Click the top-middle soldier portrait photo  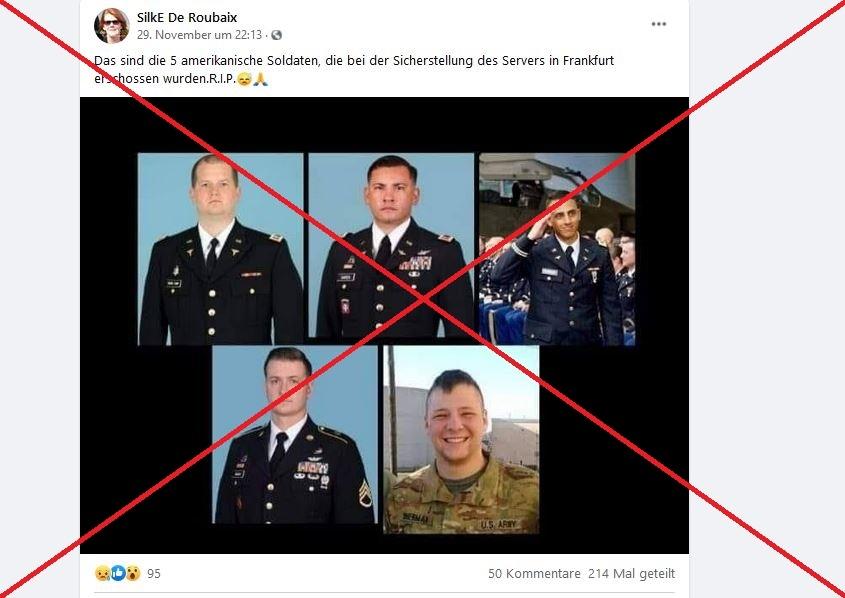[391, 245]
